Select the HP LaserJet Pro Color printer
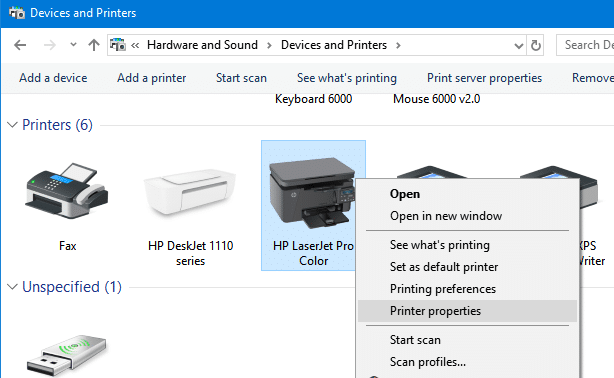 [x=312, y=194]
